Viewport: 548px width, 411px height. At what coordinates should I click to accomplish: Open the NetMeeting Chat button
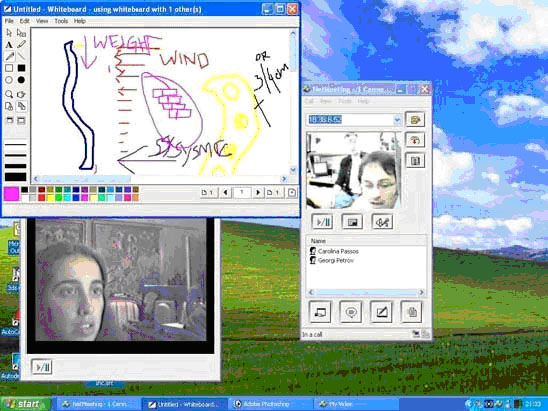pyautogui.click(x=351, y=312)
